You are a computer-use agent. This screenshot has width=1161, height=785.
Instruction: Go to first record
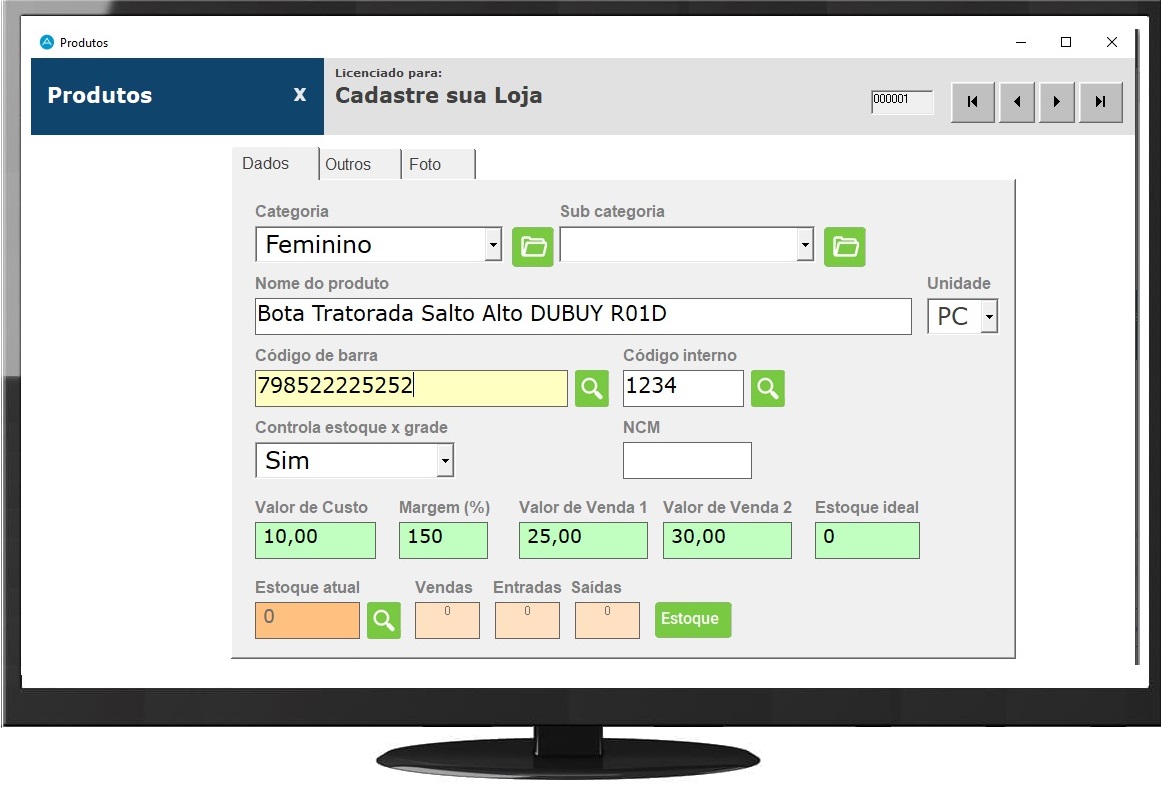pyautogui.click(x=972, y=102)
